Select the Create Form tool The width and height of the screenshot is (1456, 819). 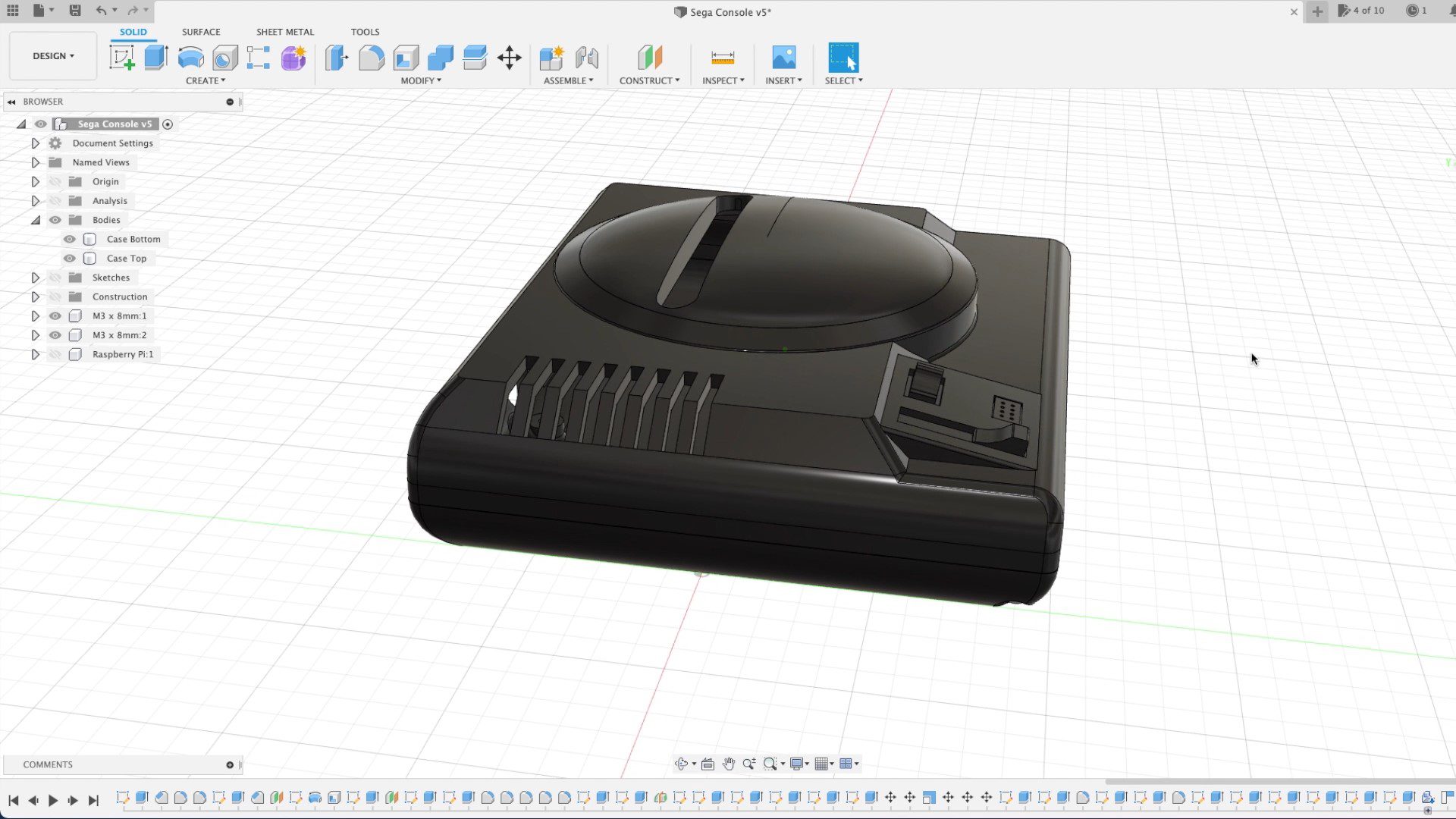pyautogui.click(x=293, y=58)
